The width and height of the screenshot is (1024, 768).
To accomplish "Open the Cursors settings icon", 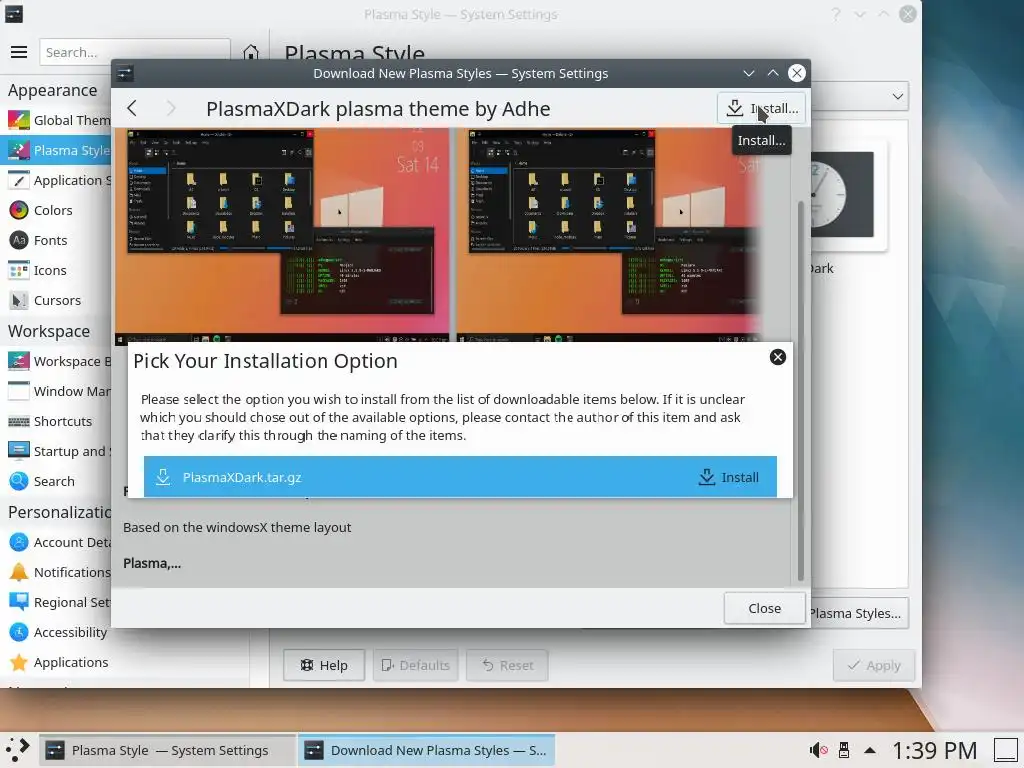I will coord(18,300).
